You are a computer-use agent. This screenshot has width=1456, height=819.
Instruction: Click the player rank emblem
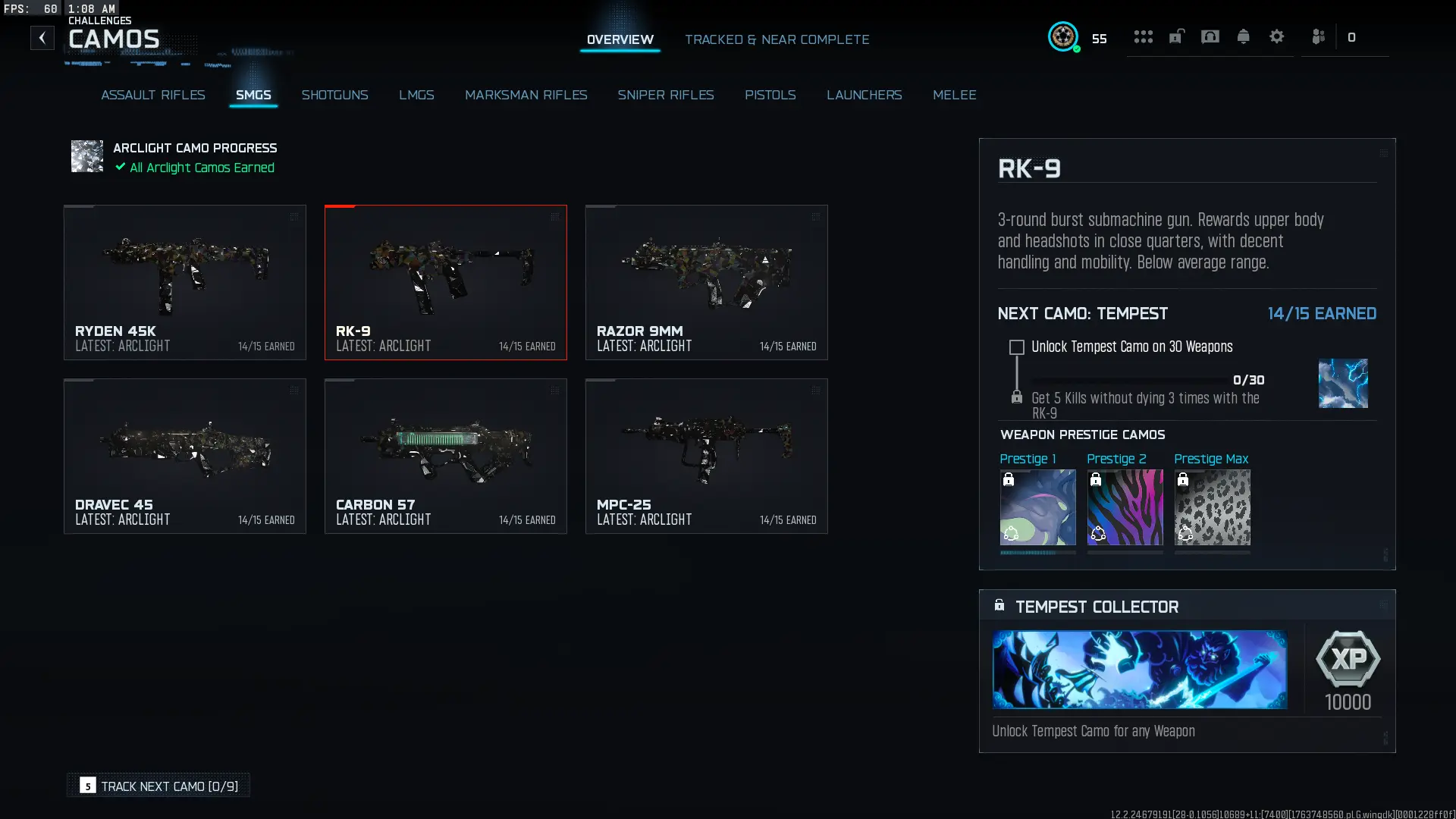click(x=1064, y=36)
